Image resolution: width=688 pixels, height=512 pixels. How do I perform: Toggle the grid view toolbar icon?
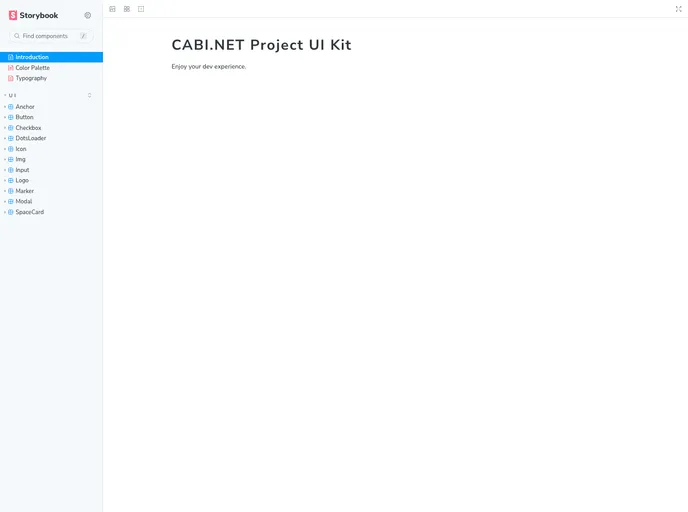[x=127, y=9]
